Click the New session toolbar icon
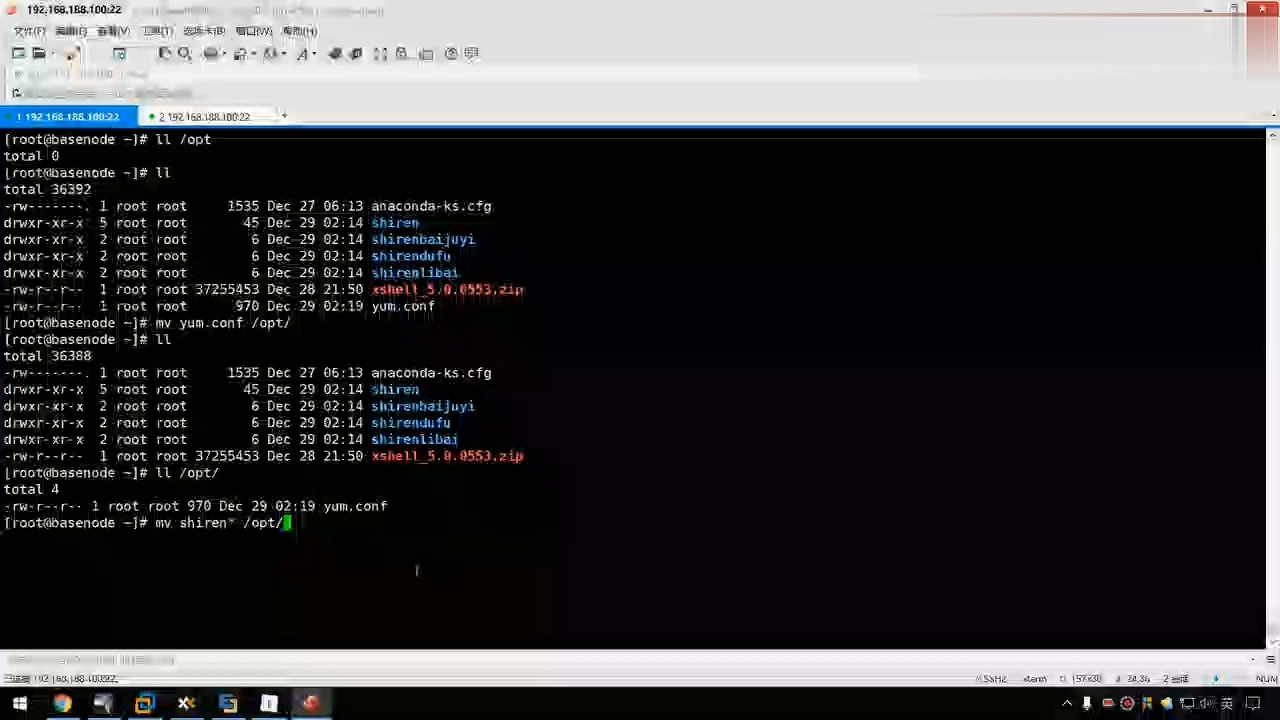 click(18, 54)
